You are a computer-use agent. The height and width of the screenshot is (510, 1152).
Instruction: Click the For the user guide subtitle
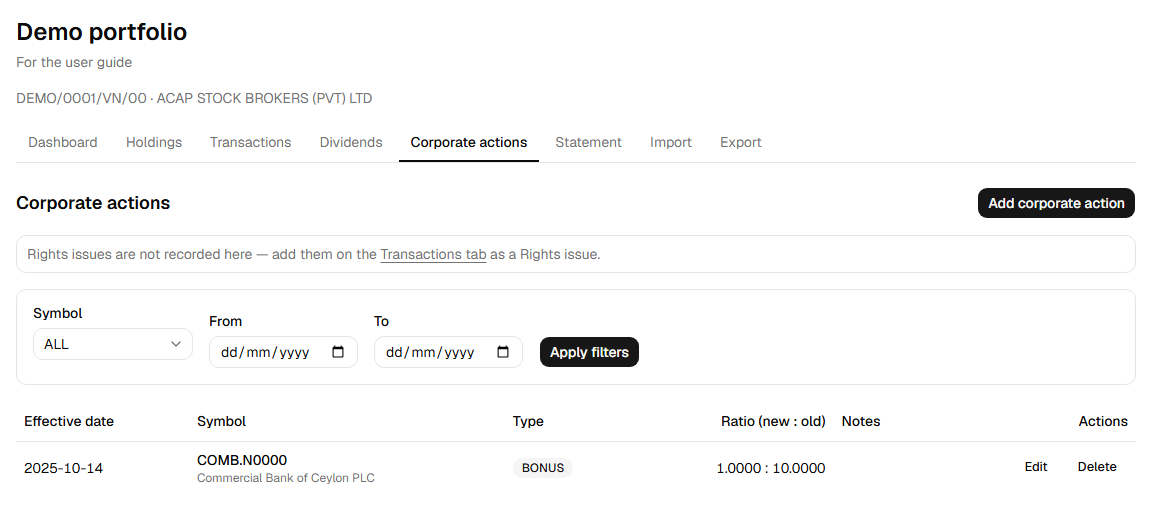[74, 62]
